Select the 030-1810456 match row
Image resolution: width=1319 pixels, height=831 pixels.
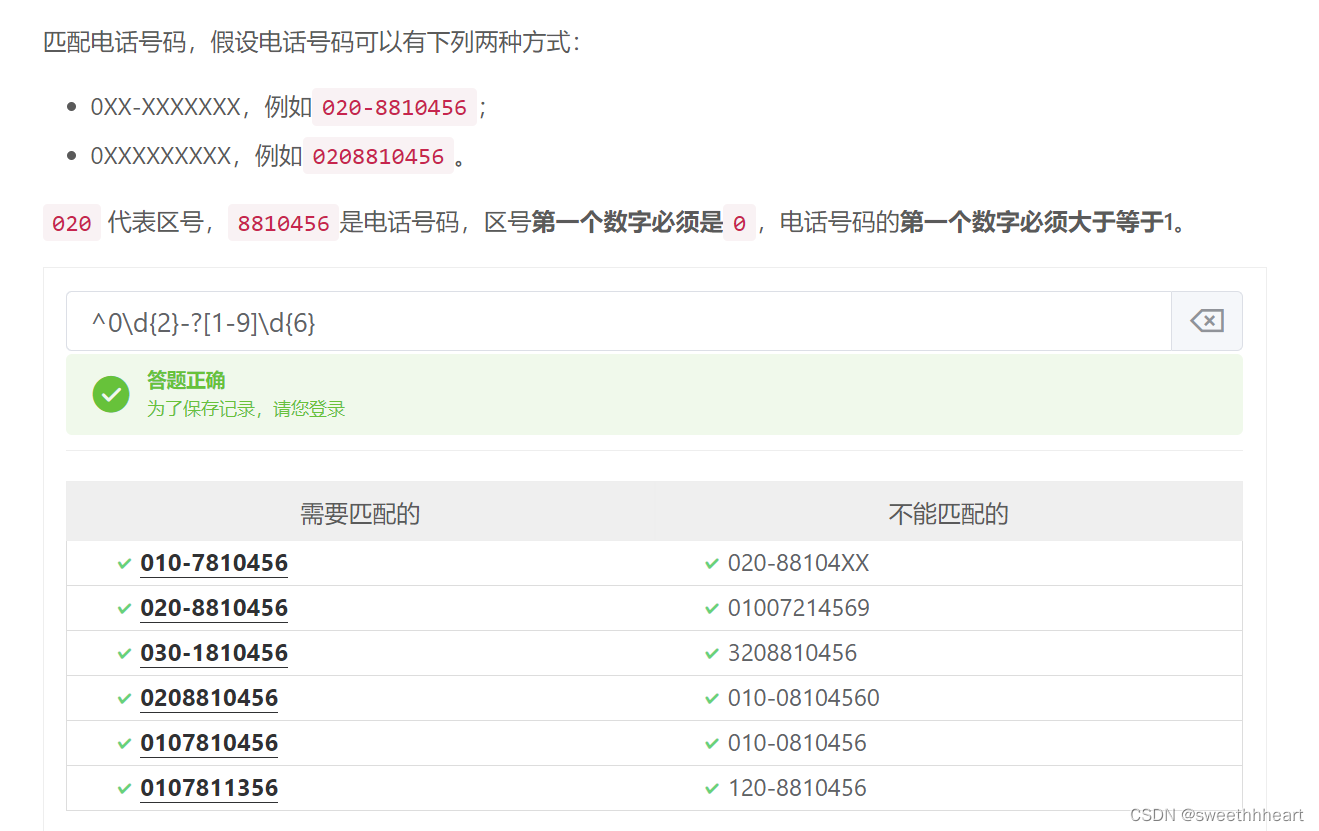[x=214, y=653]
